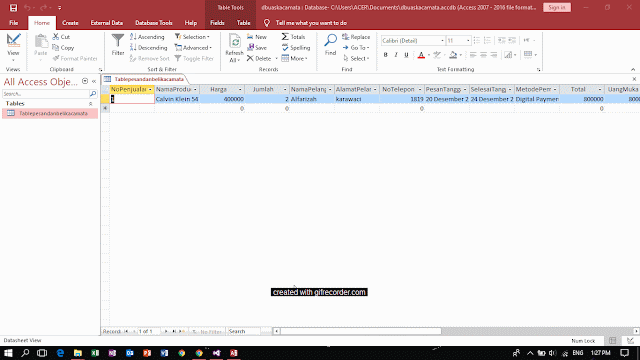Click the Format Painter tool

coord(75,58)
